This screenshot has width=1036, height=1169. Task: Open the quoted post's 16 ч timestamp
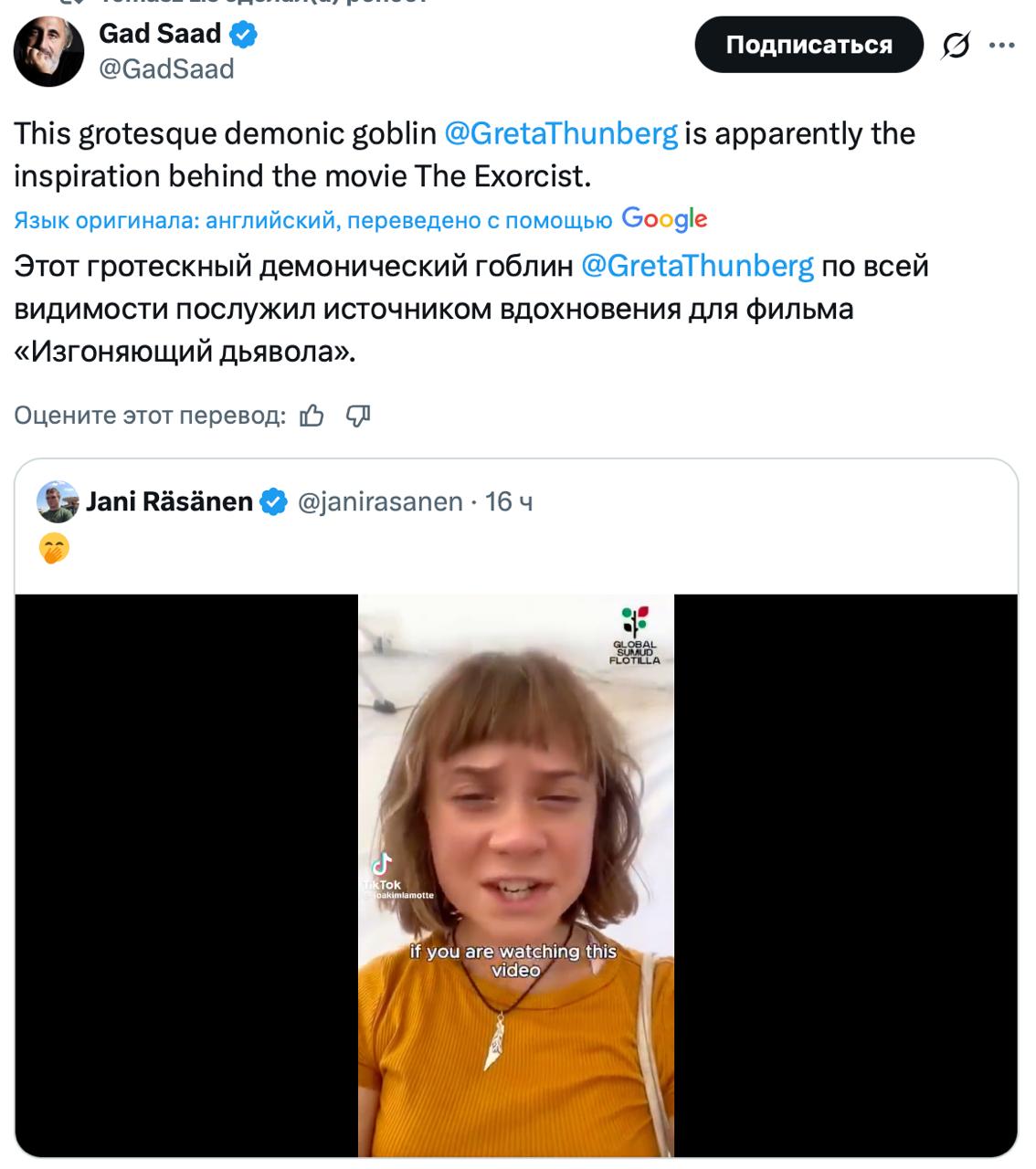point(509,501)
